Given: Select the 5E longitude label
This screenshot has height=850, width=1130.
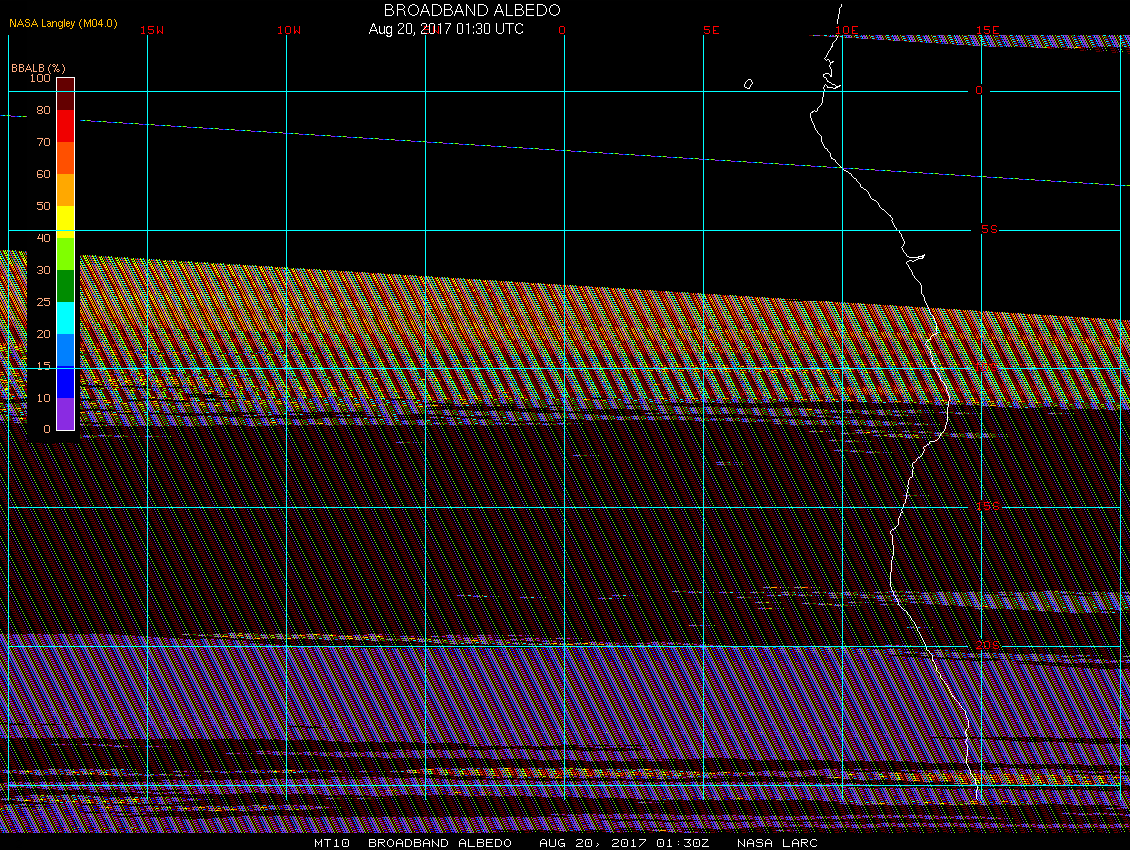Looking at the screenshot, I should (711, 30).
